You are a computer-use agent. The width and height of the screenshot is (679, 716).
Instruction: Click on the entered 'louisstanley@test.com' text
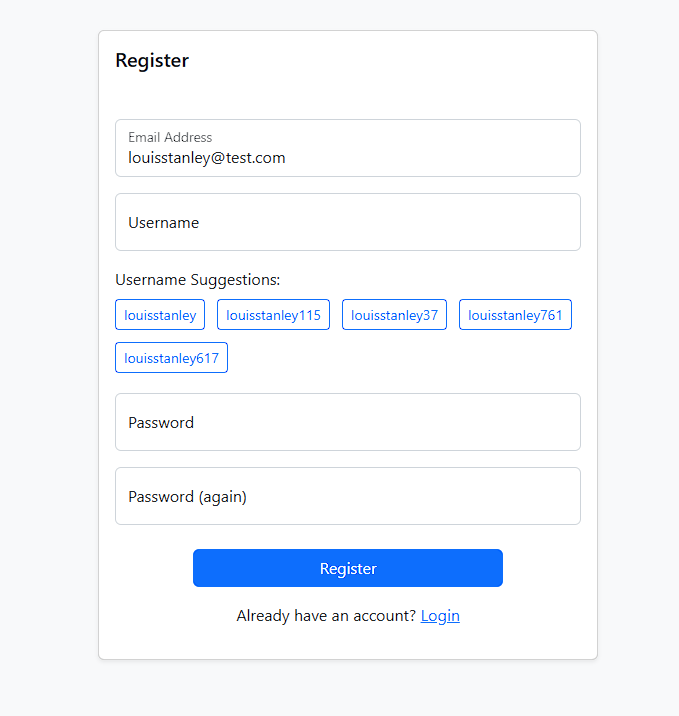(207, 158)
